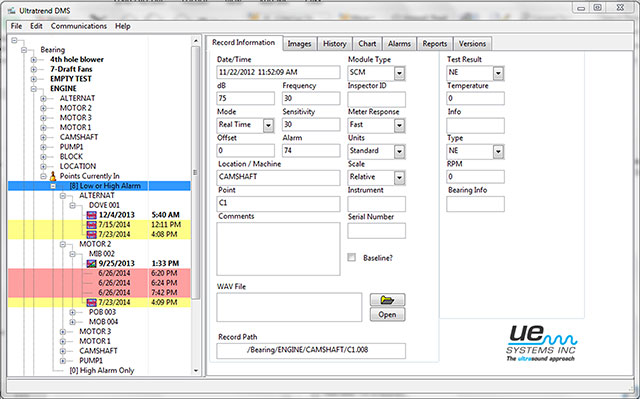Click the Serial Number field
This screenshot has width=640, height=399.
(x=376, y=231)
